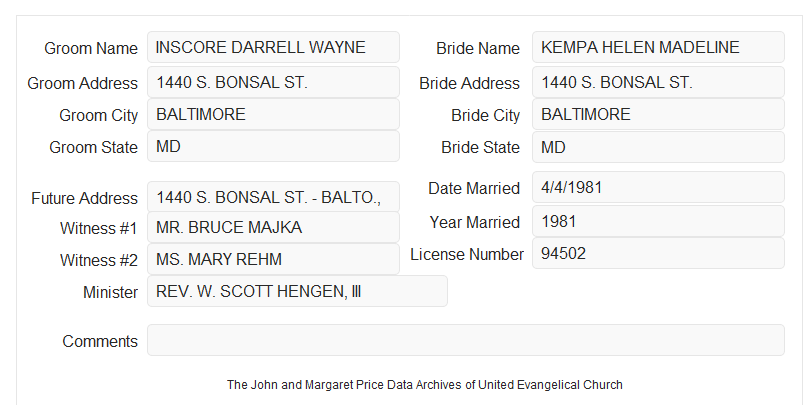Viewport: 805px width, 405px height.
Task: Focus the Groom Address field
Action: tap(273, 82)
